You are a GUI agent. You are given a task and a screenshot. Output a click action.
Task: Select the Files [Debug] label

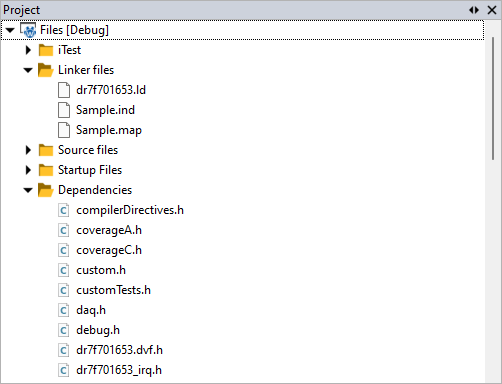(x=74, y=30)
